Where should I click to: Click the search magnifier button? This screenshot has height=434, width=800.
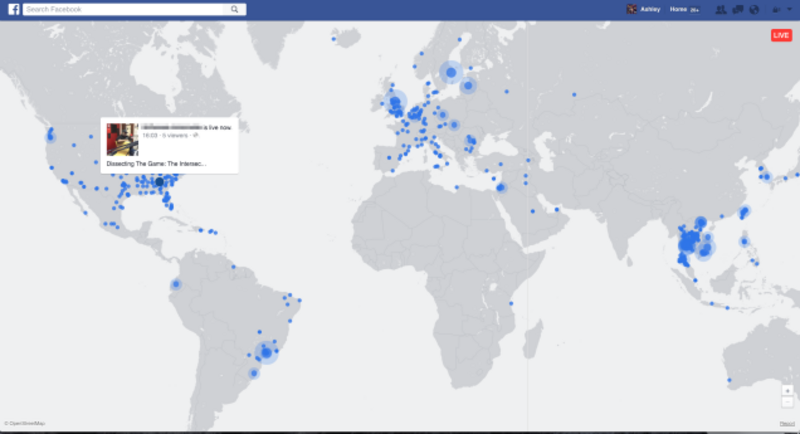(x=235, y=9)
